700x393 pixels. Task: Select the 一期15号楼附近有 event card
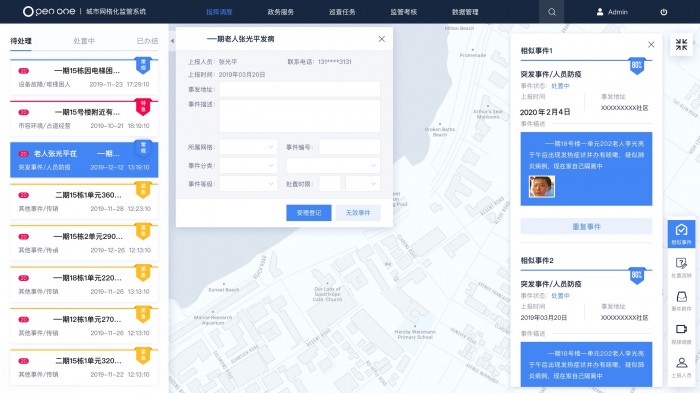(x=84, y=118)
